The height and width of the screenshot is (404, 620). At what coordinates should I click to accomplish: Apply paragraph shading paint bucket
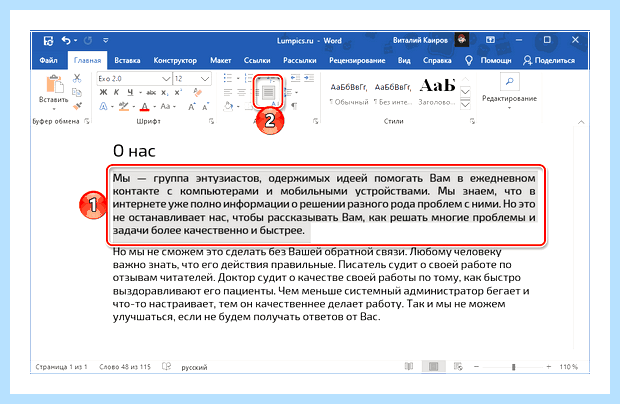click(x=228, y=106)
